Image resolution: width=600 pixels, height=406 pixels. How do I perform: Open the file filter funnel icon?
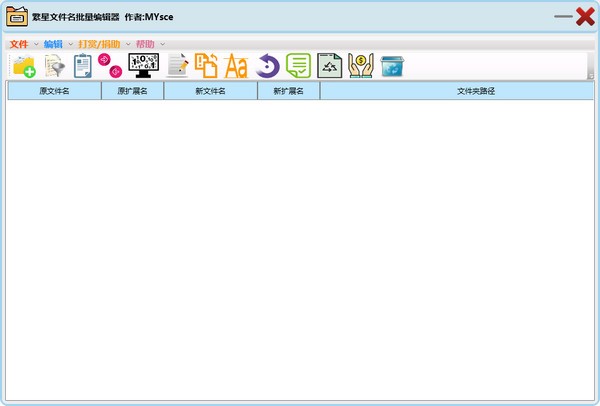click(55, 66)
